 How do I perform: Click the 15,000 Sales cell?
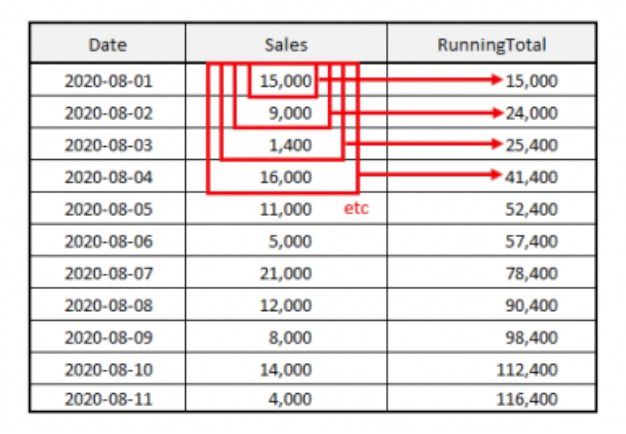click(286, 80)
